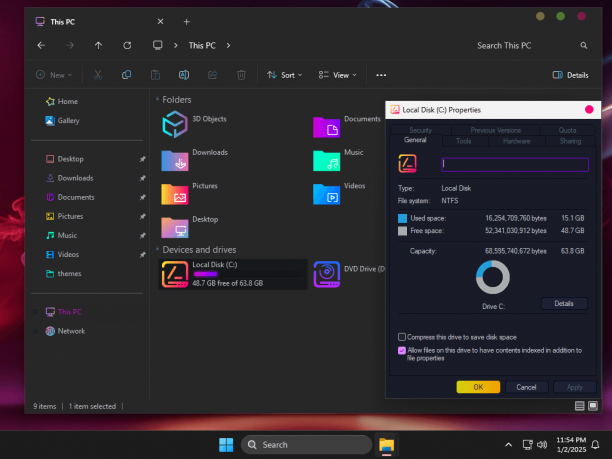Click the Delete trash icon
612x459 pixels.
241,75
